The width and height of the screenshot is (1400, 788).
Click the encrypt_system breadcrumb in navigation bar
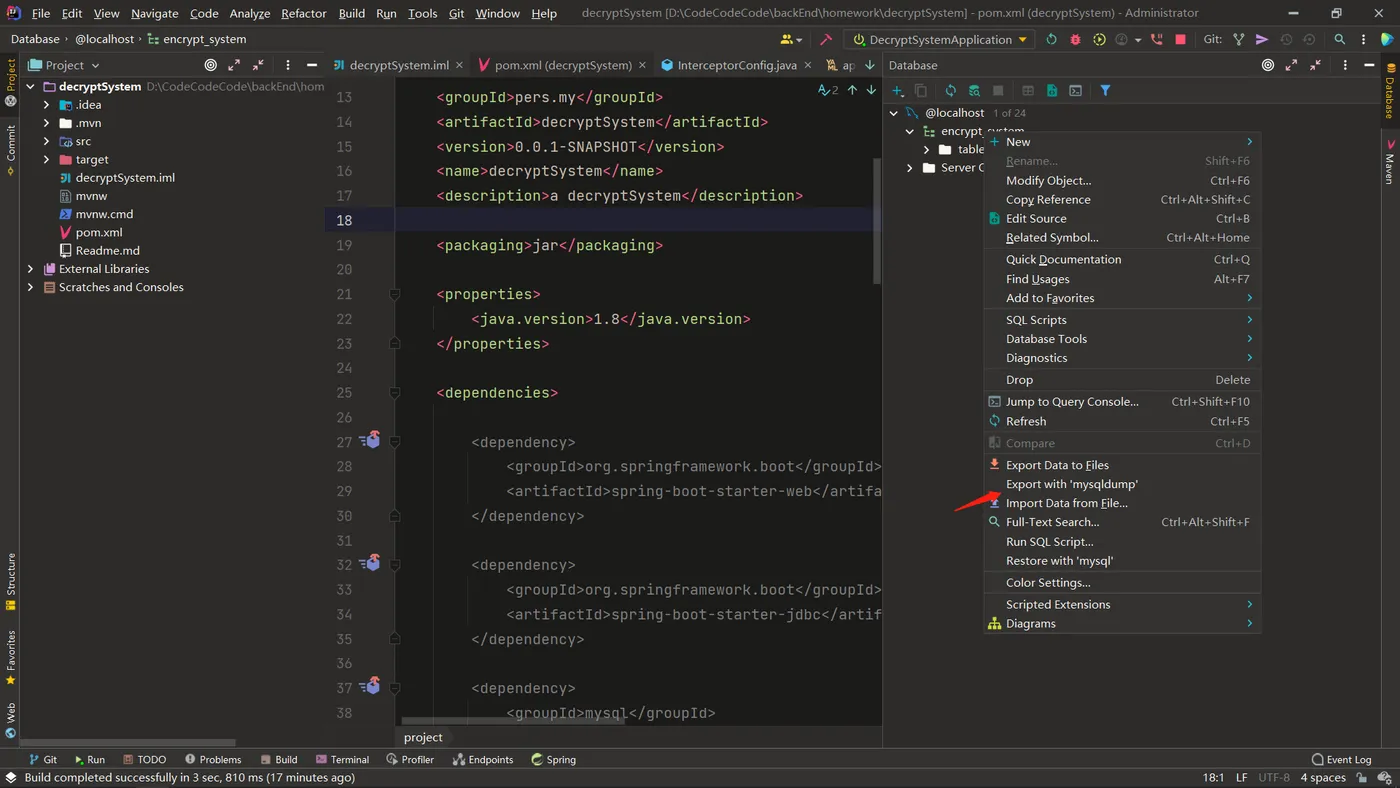pyautogui.click(x=197, y=39)
